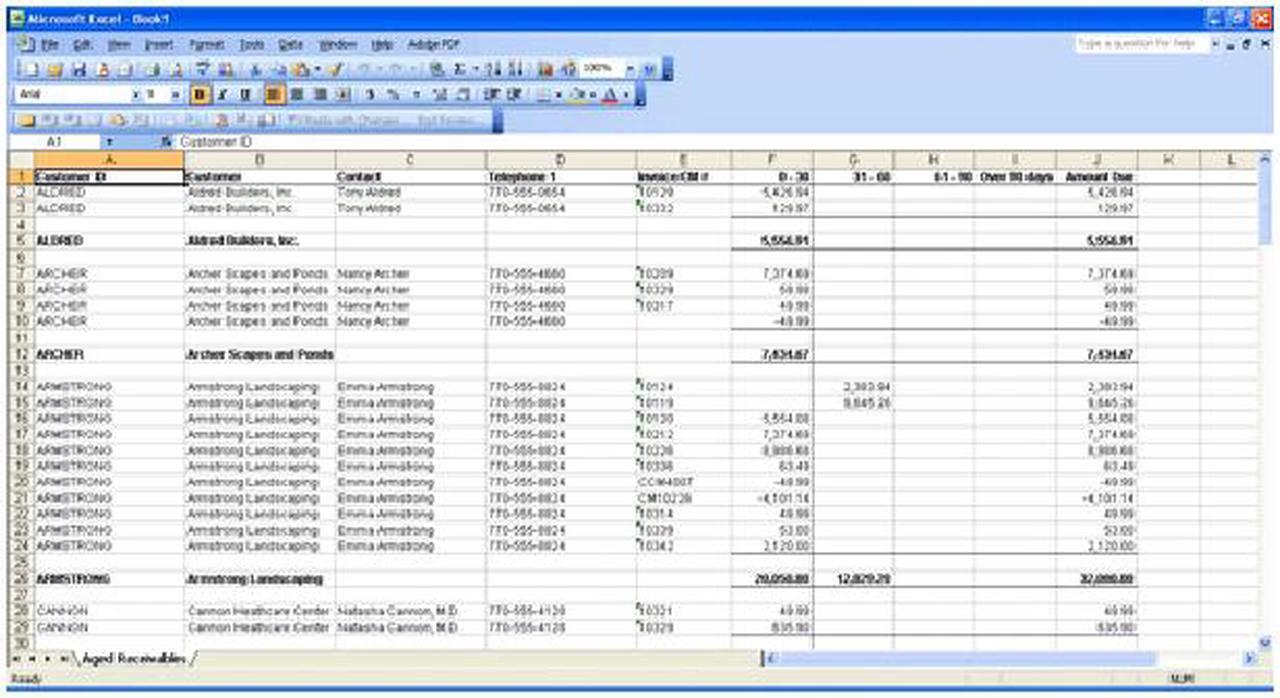The width and height of the screenshot is (1280, 698).
Task: Open the font size dropdown
Action: (176, 95)
